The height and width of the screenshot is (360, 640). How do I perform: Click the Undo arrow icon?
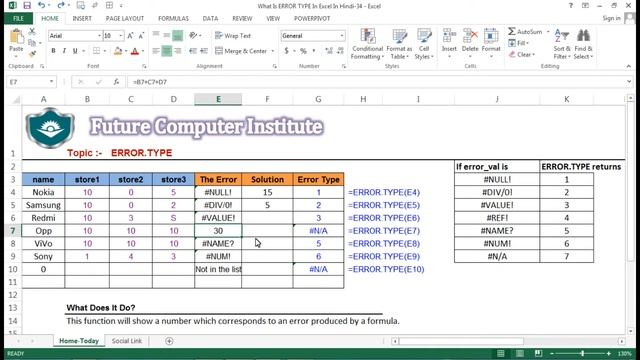(41, 5)
